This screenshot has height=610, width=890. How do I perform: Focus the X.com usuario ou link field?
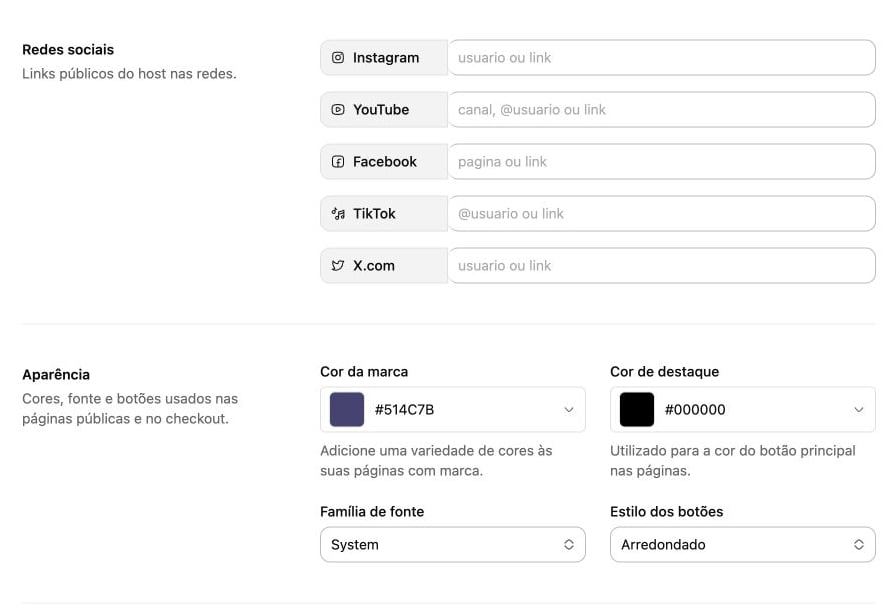tap(661, 266)
